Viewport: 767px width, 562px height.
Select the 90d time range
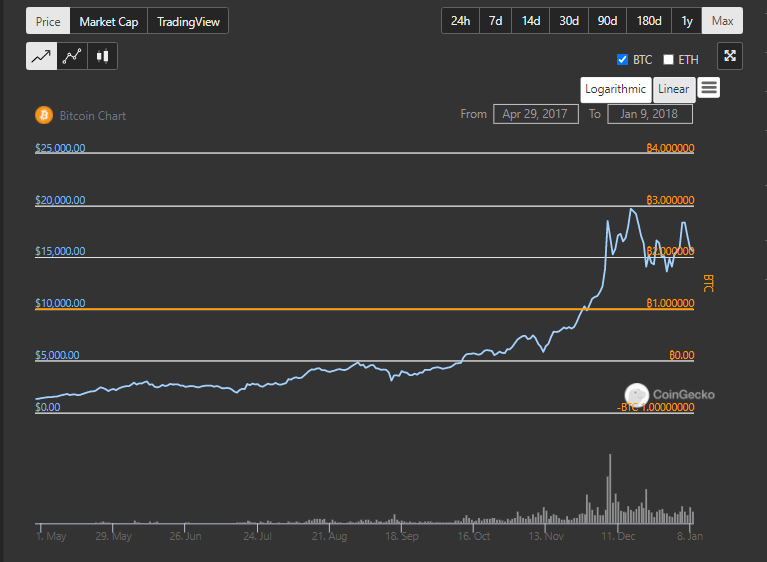[607, 21]
